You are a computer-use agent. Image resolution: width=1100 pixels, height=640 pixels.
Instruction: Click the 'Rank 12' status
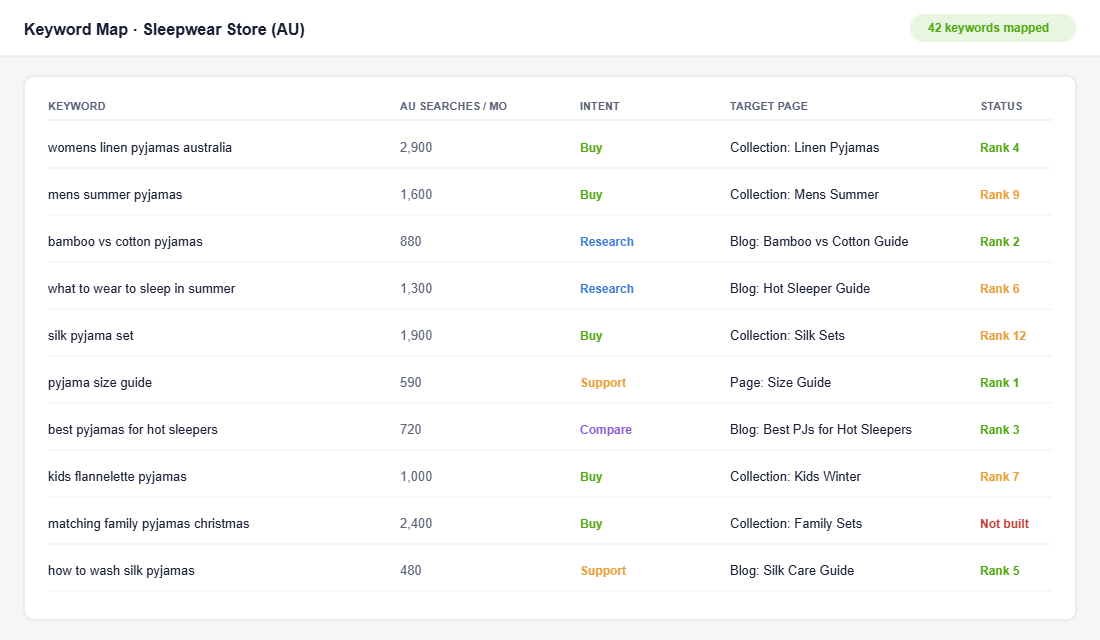point(1002,335)
